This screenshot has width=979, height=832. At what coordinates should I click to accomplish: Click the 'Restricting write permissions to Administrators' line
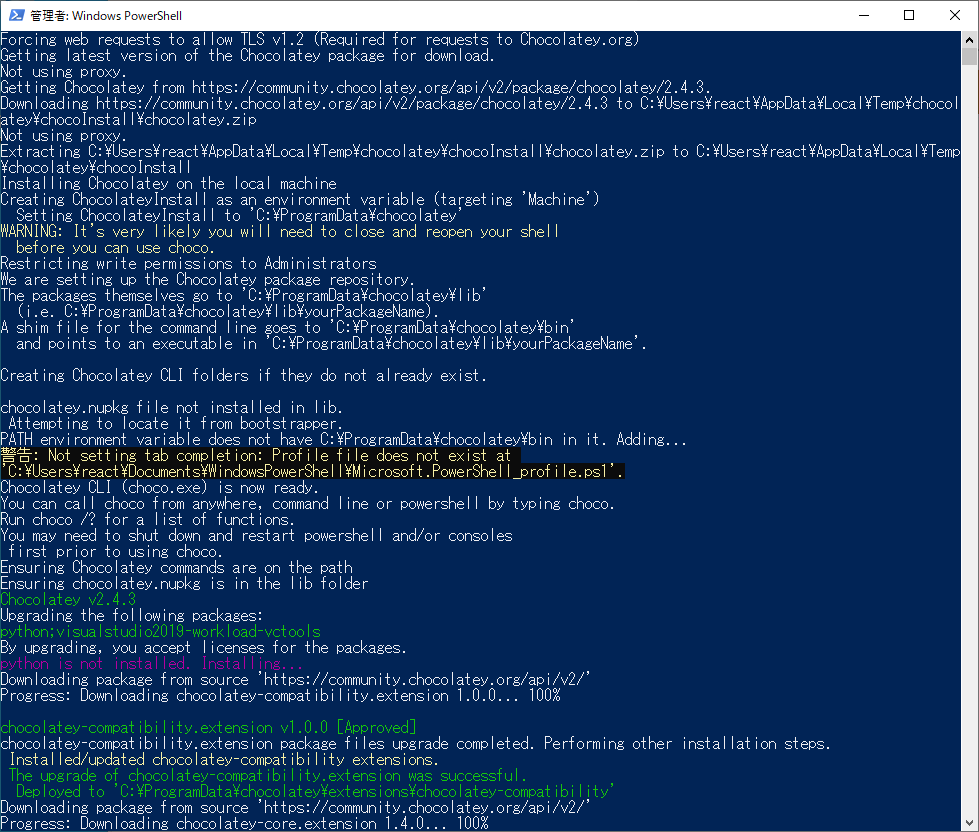pyautogui.click(x=189, y=263)
